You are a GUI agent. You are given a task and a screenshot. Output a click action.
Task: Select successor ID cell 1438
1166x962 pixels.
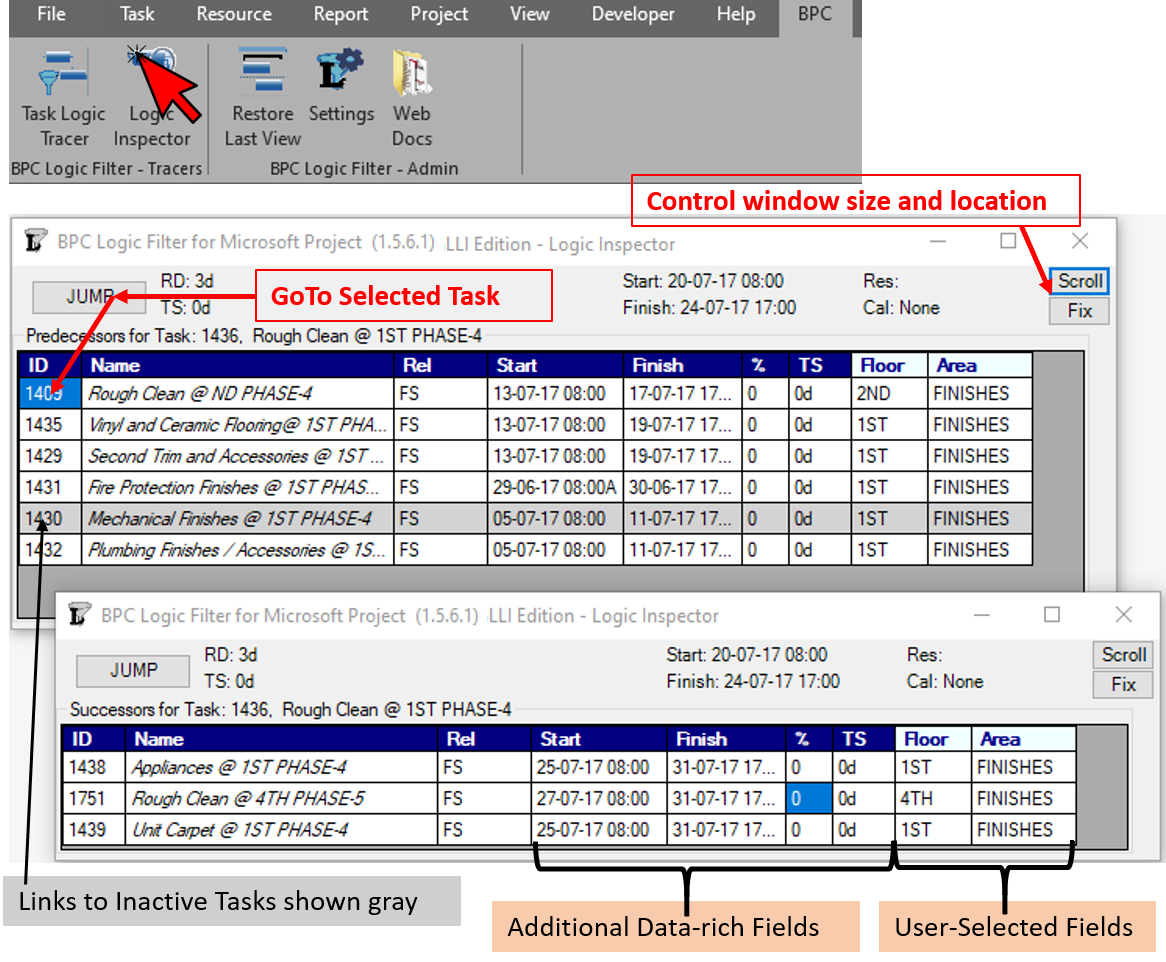click(94, 767)
